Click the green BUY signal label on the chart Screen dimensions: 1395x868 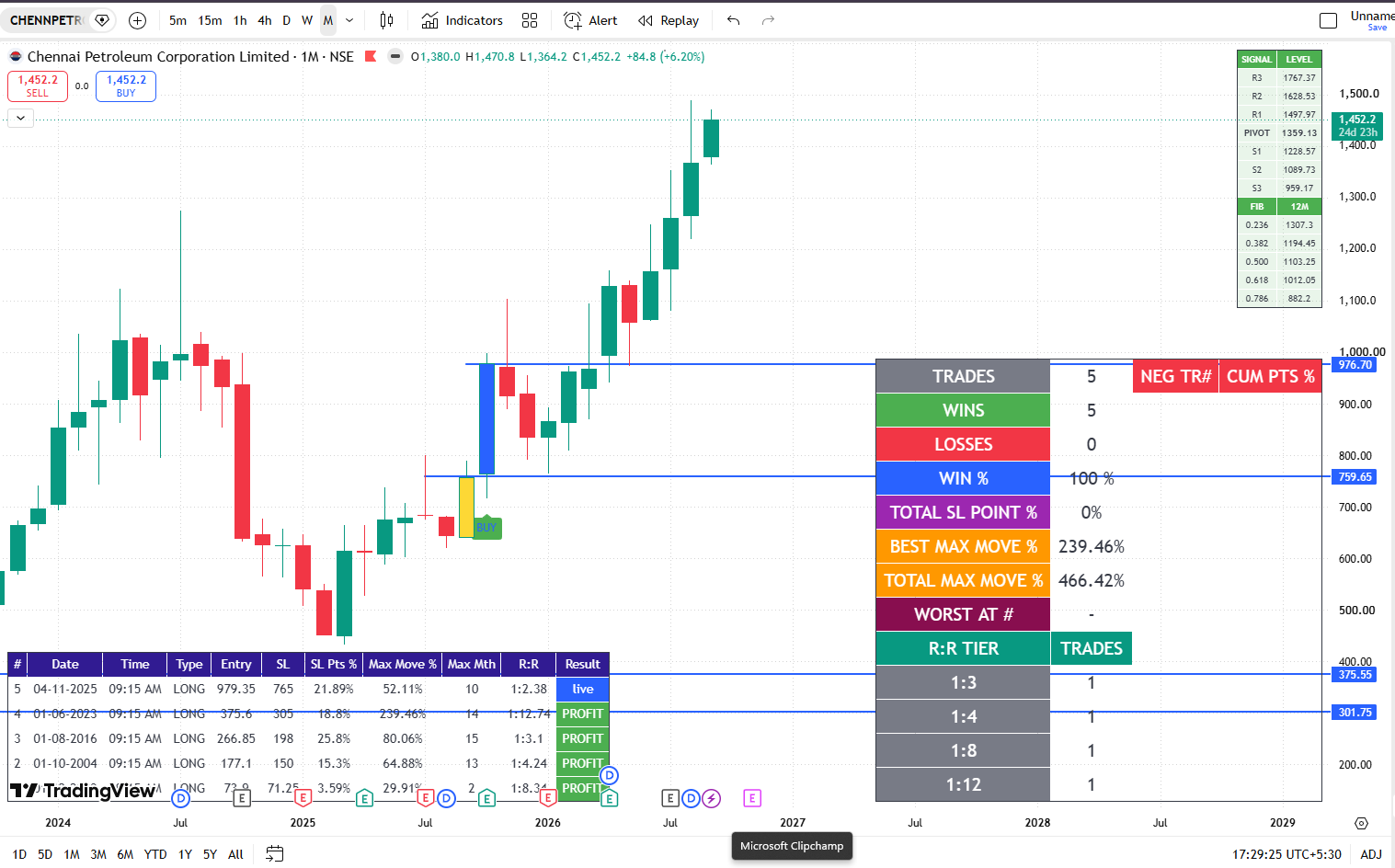pyautogui.click(x=486, y=528)
